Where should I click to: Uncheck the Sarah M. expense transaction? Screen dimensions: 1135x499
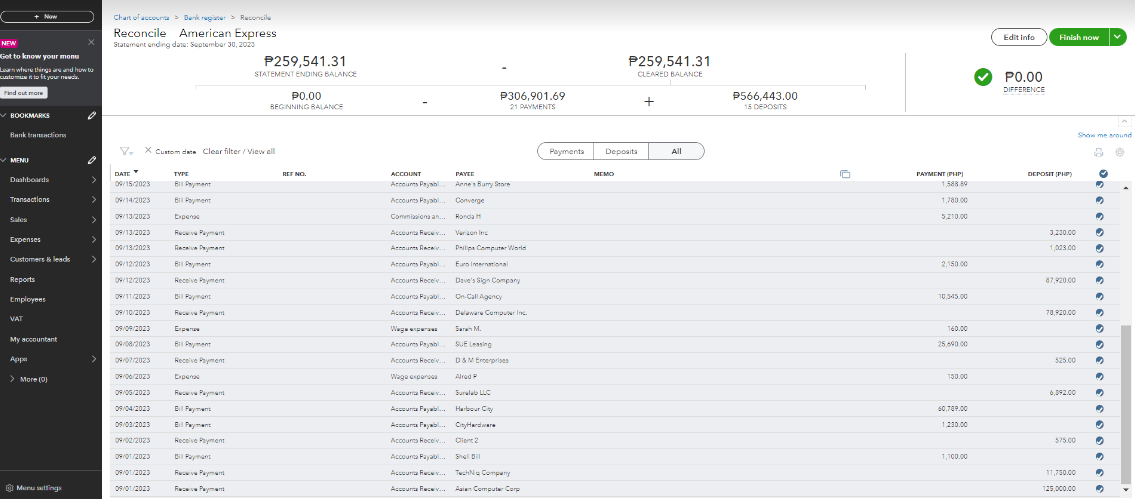pyautogui.click(x=1100, y=328)
